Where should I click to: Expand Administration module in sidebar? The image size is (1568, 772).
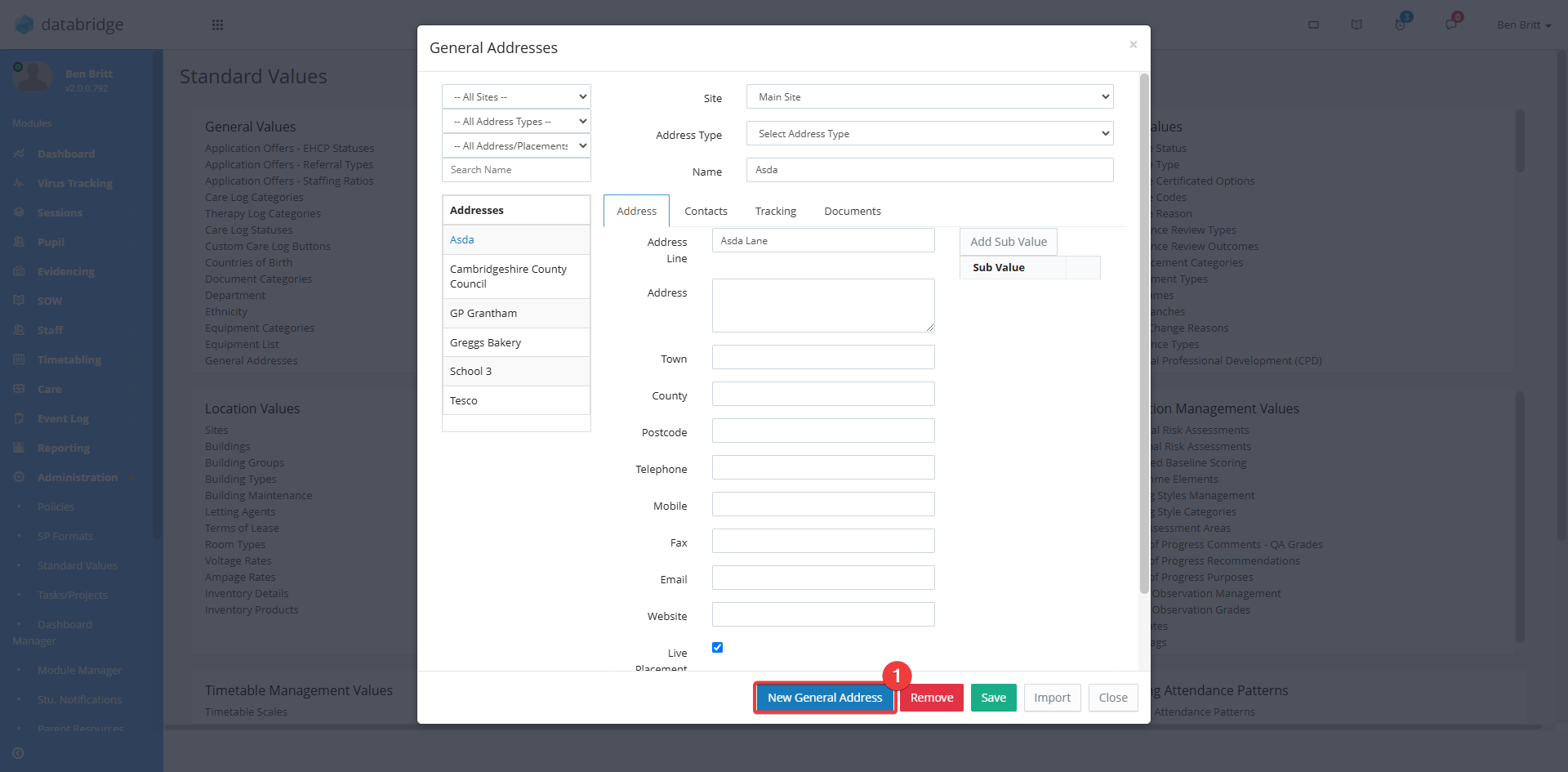coord(78,477)
